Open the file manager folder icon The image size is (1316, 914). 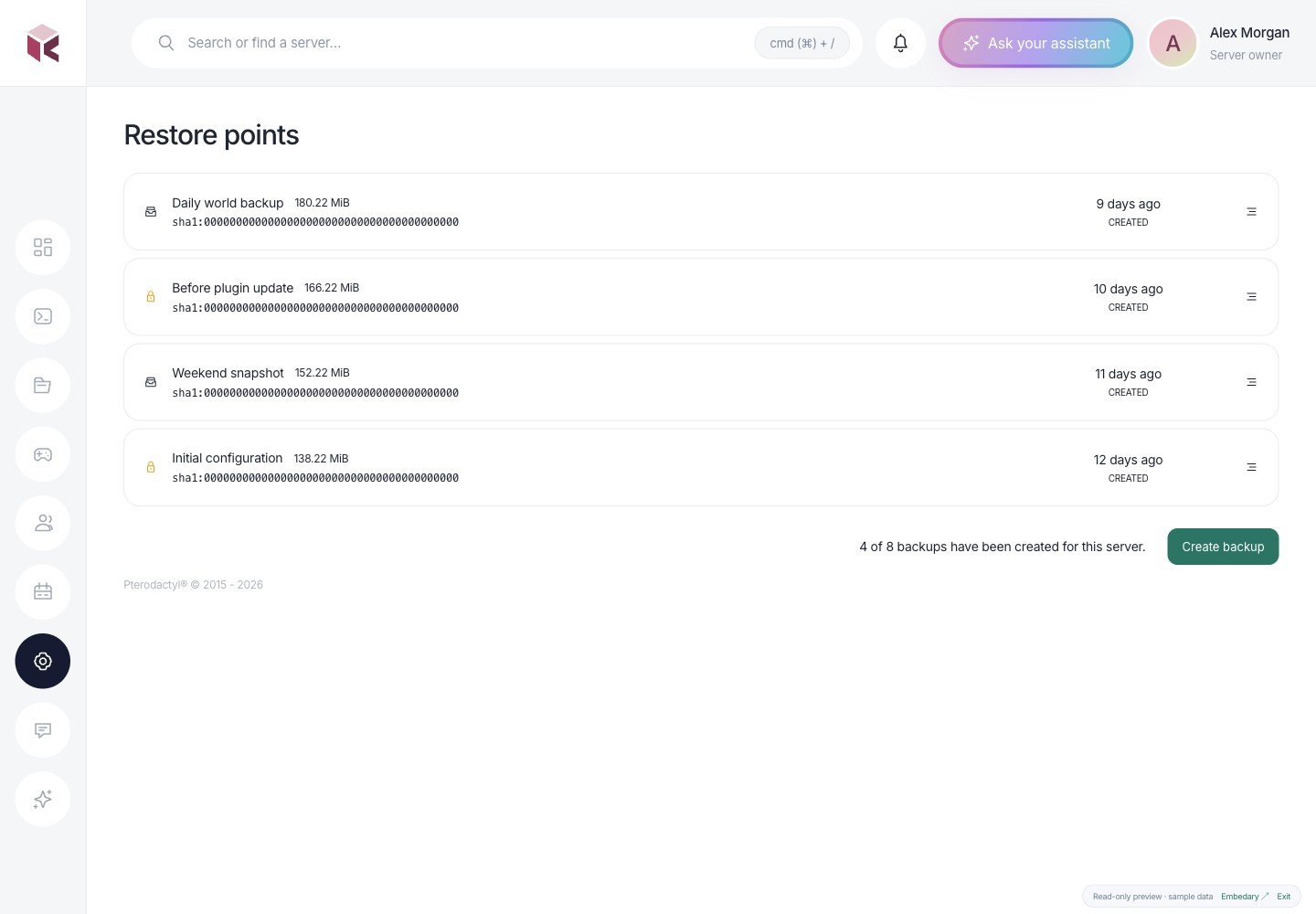pyautogui.click(x=43, y=386)
